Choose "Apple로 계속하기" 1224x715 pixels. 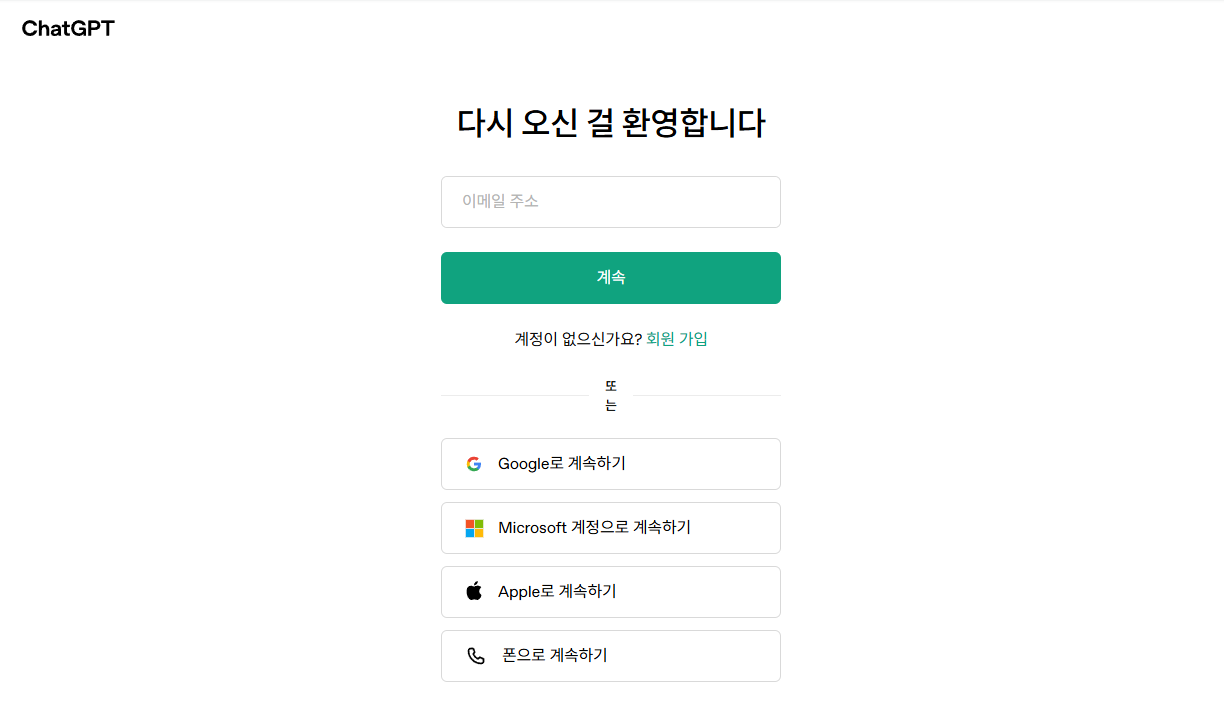pos(610,591)
